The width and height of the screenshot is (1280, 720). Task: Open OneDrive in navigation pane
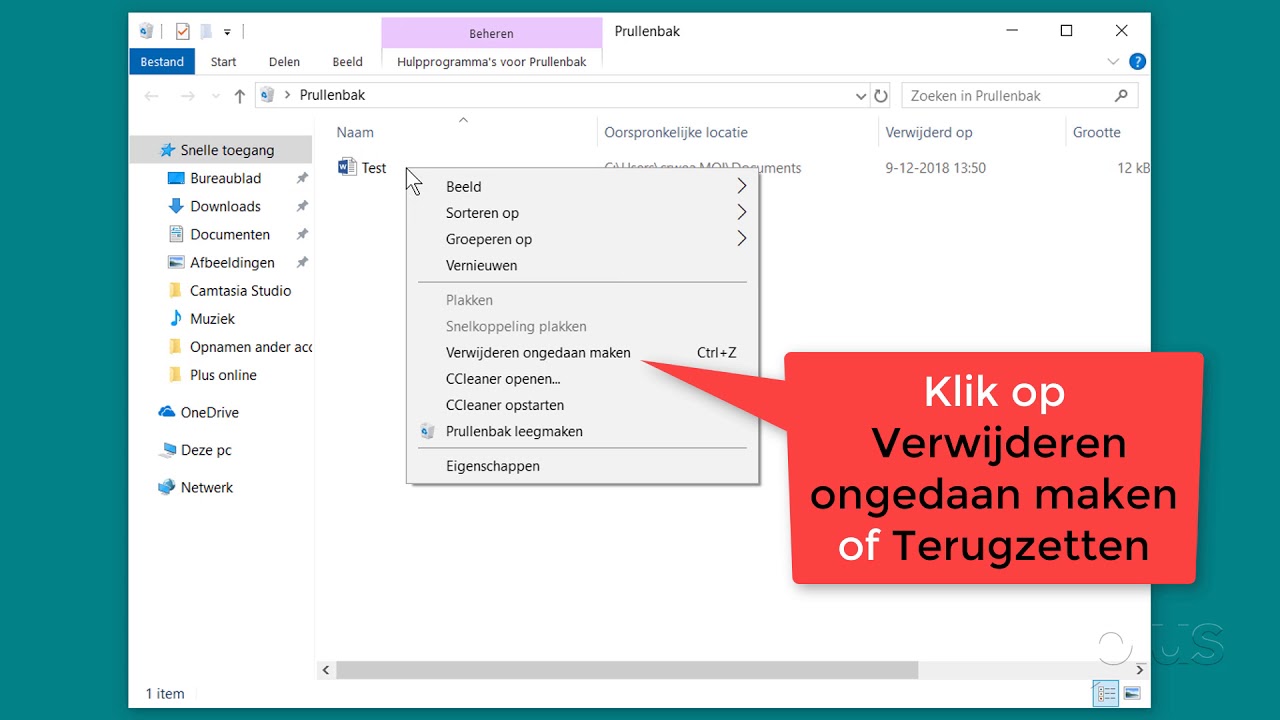[x=198, y=412]
